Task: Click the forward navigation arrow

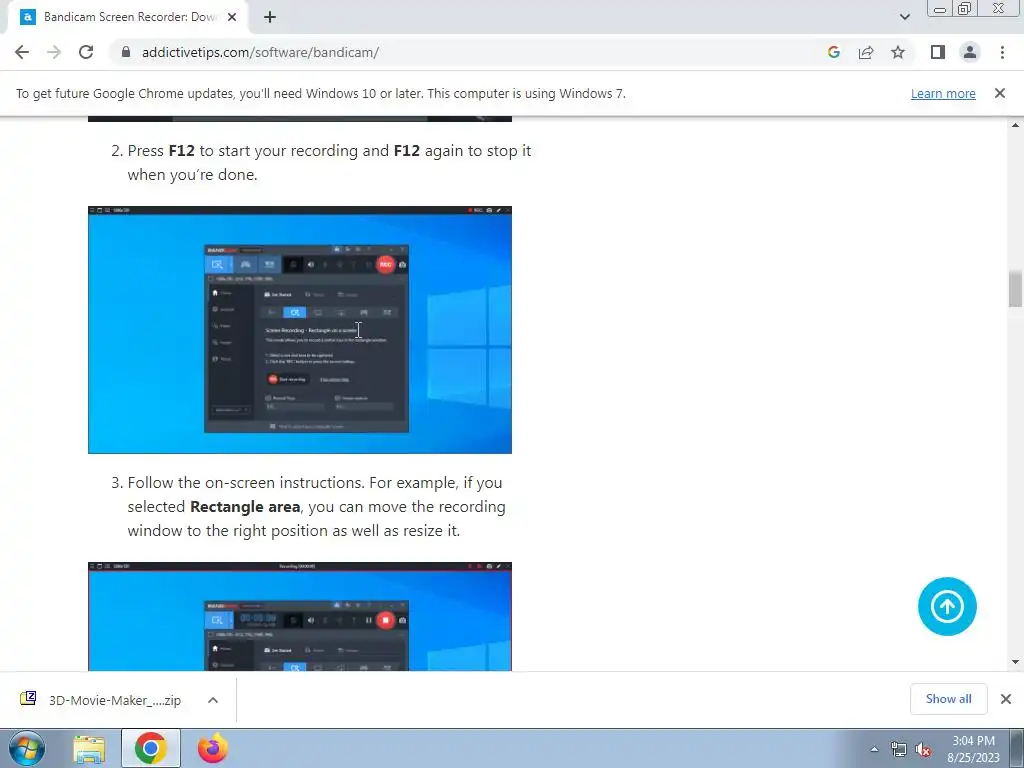Action: (x=54, y=52)
